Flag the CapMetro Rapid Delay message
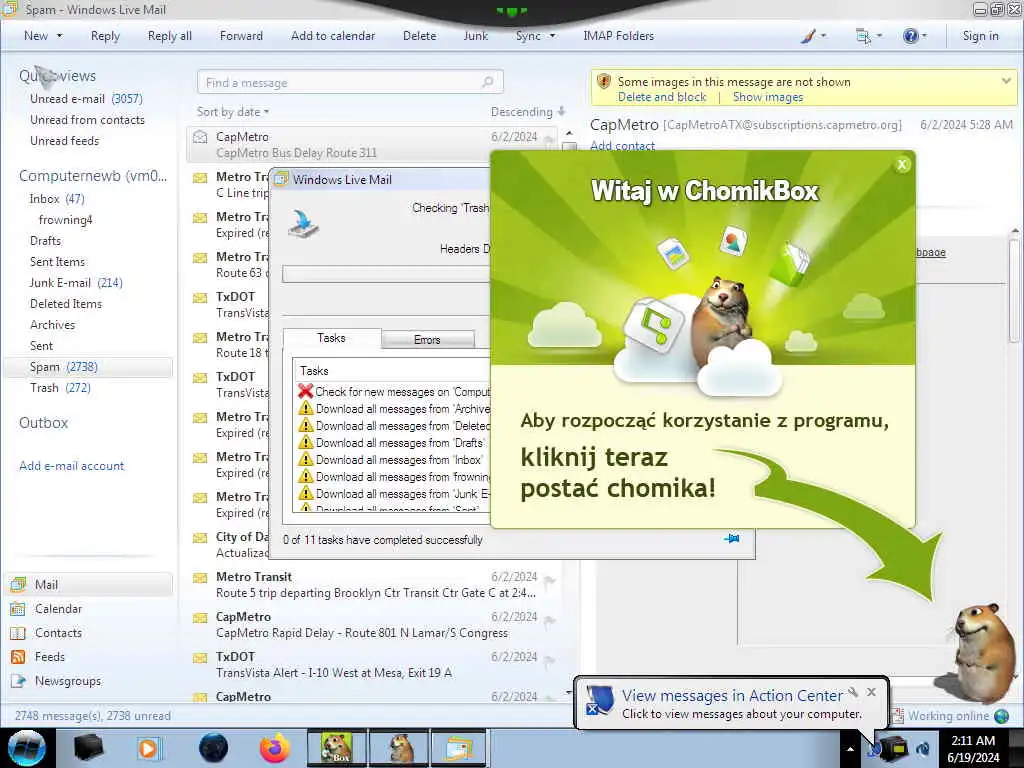The height and width of the screenshot is (768, 1024). [x=549, y=621]
